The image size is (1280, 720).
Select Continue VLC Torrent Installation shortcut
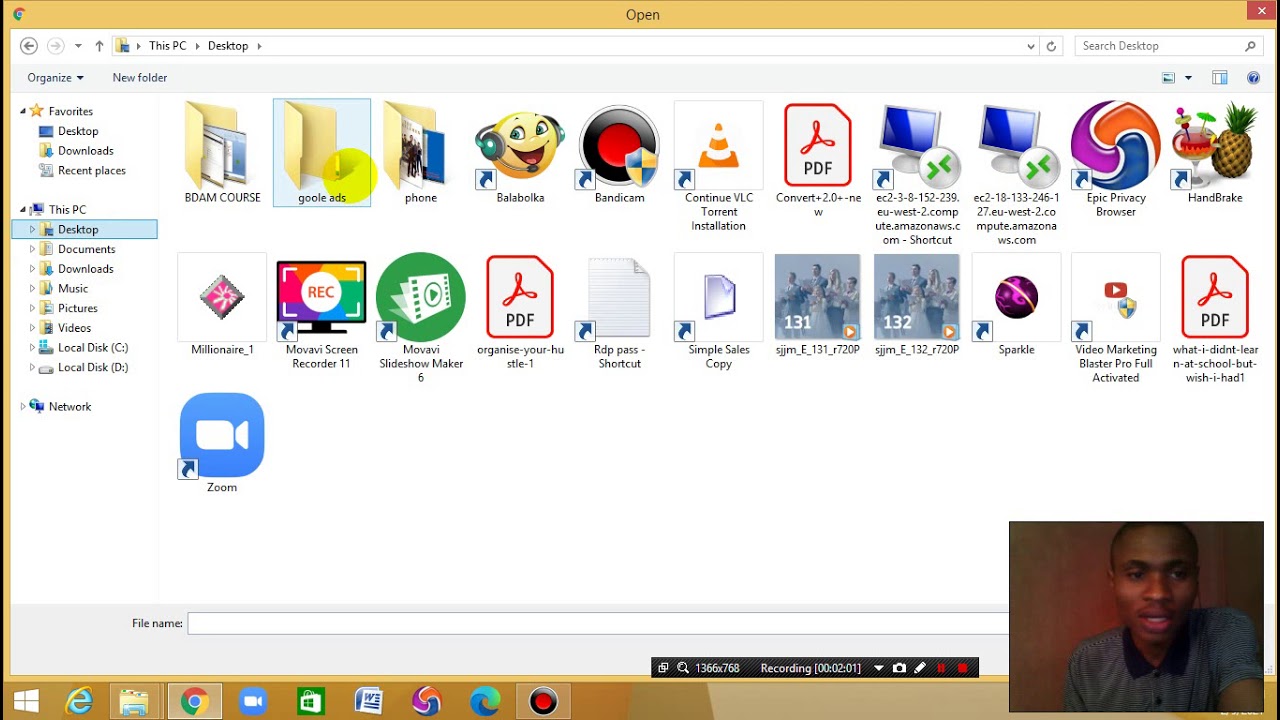pos(718,167)
